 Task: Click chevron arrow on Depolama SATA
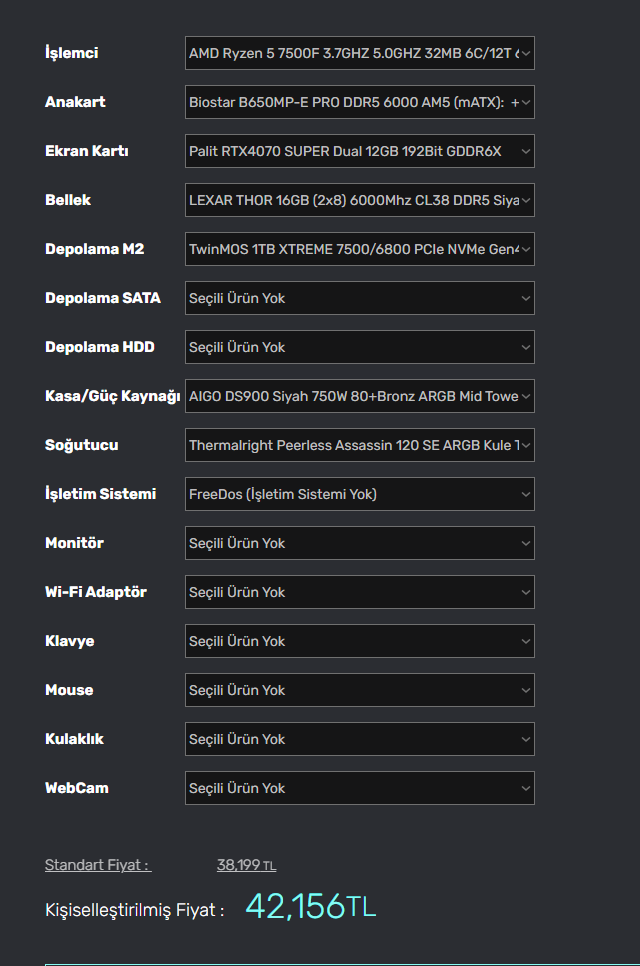526,298
